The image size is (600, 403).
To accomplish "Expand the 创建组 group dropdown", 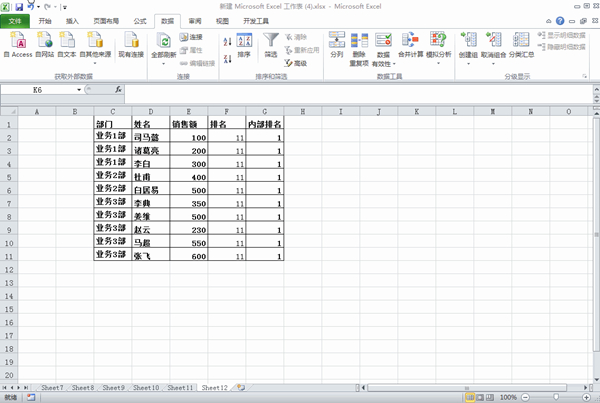I will 467,62.
